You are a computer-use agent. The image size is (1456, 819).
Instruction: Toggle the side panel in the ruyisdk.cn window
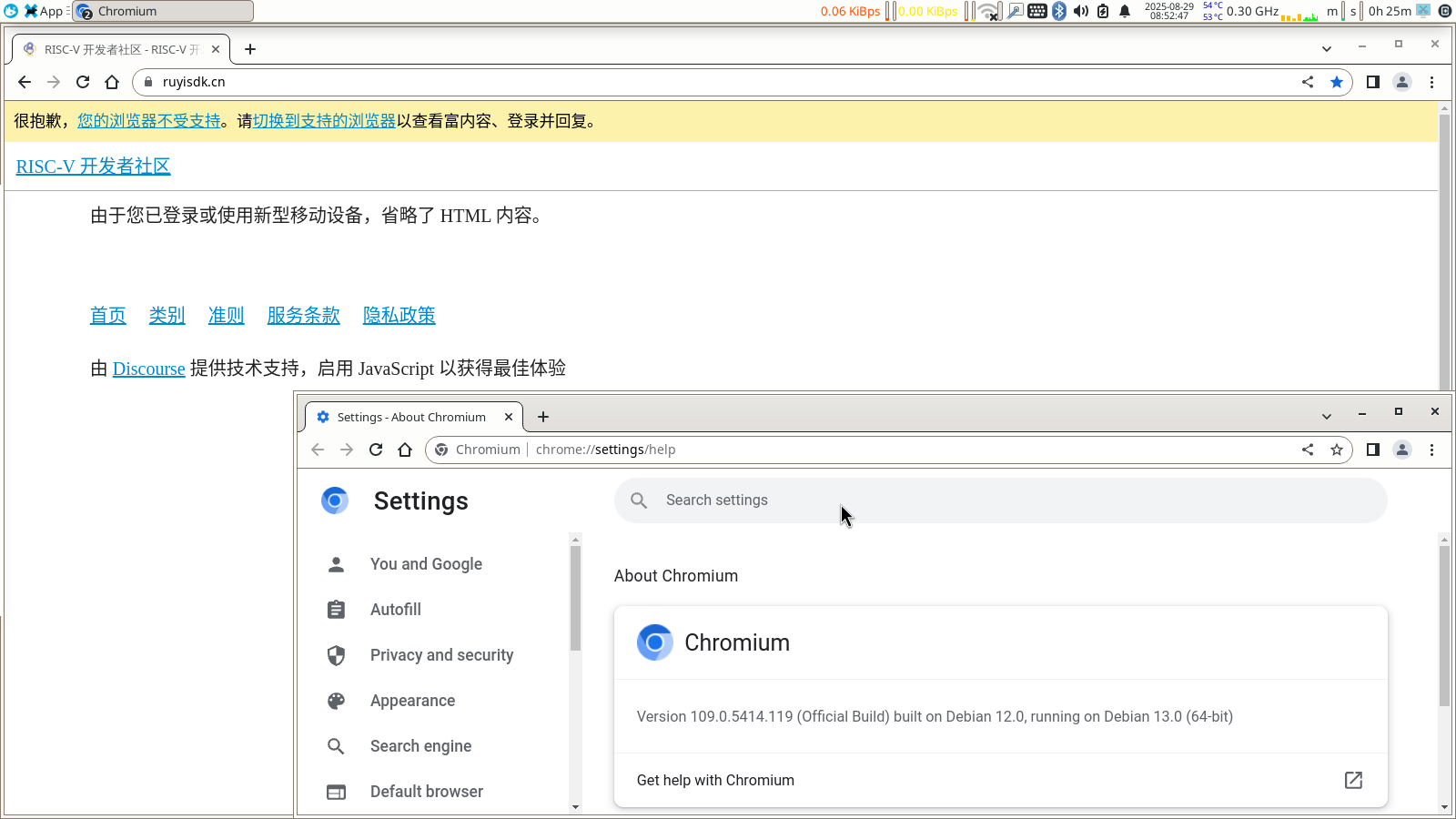pos(1372,82)
